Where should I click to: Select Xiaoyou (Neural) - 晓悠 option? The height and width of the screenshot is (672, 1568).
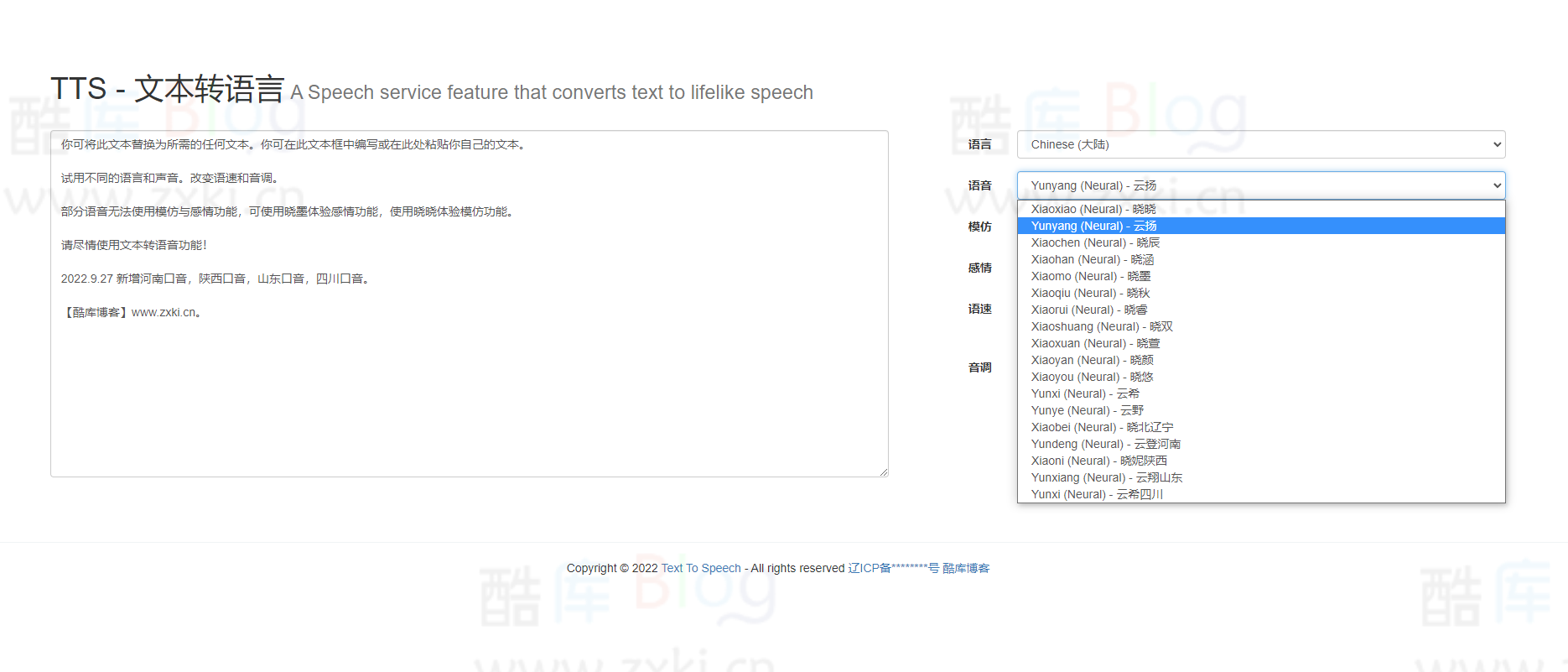pos(1092,377)
